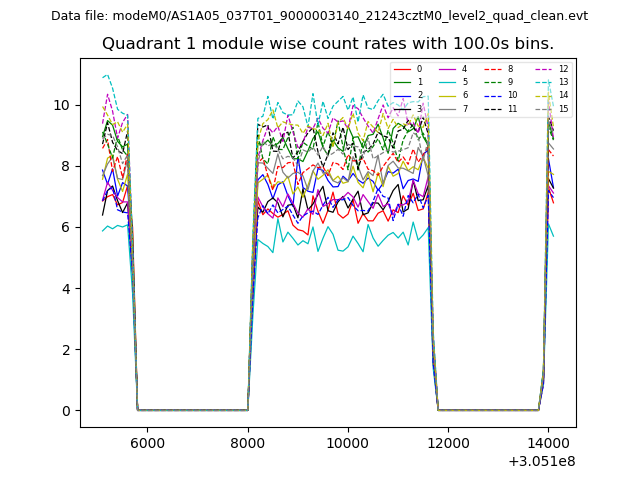Click the x-axis tick label 14000
Image resolution: width=640 pixels, height=480 pixels.
pos(548,443)
